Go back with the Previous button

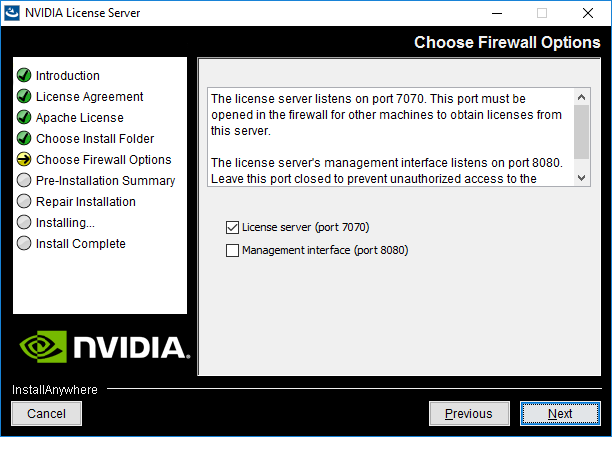coord(469,414)
